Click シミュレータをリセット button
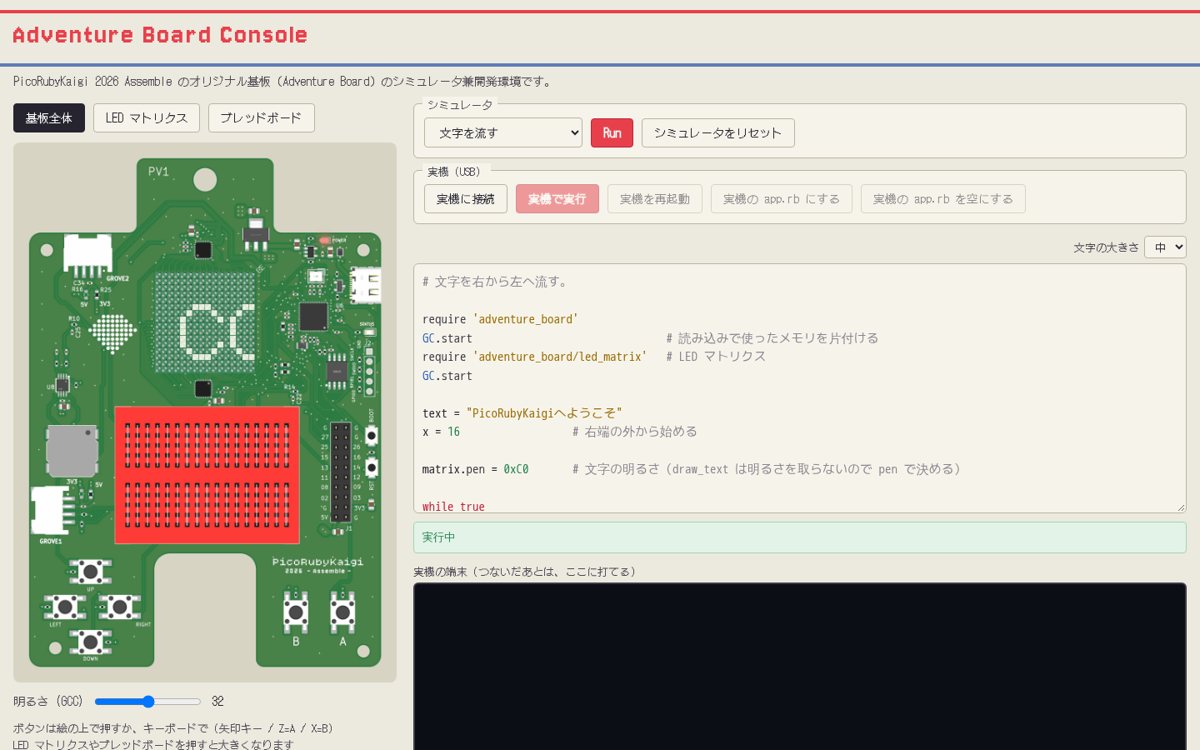 point(718,133)
